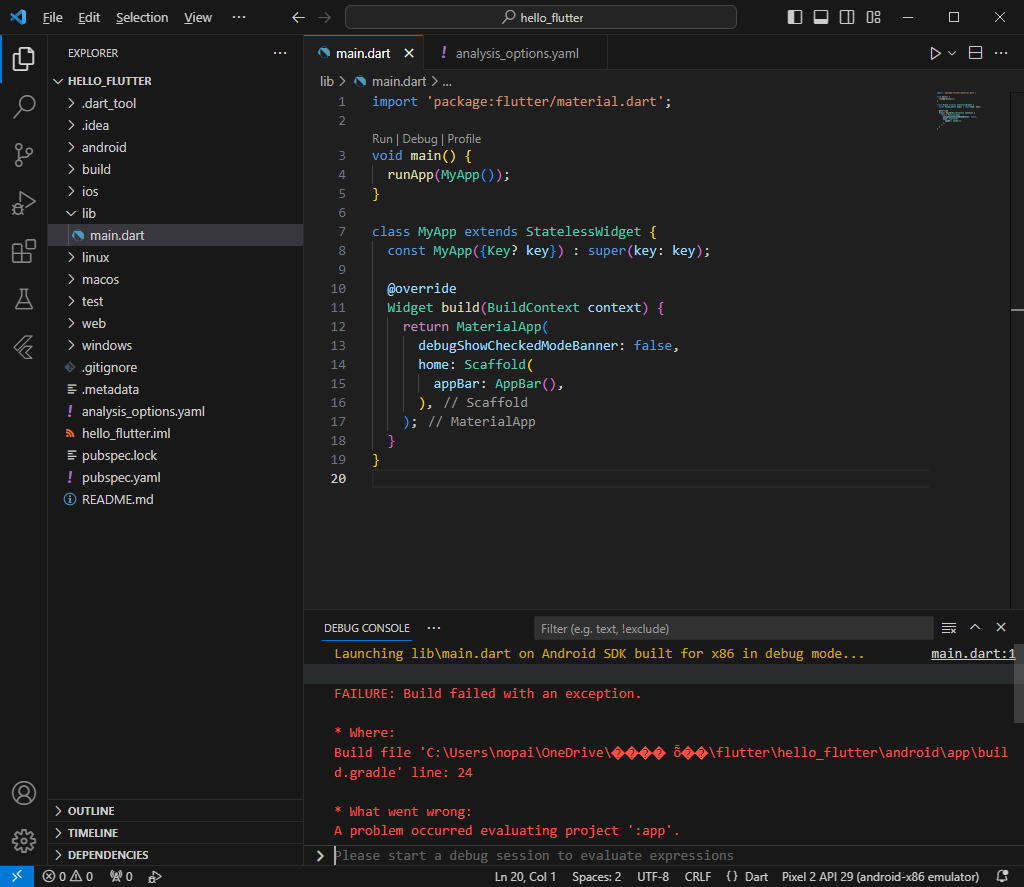The width and height of the screenshot is (1024, 887).
Task: Click the ports forwarded status bar indicator
Action: 121,877
